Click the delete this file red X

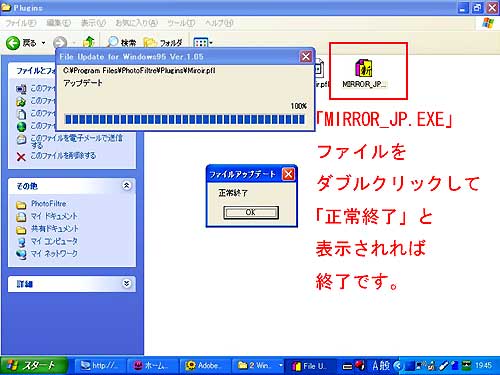point(21,157)
